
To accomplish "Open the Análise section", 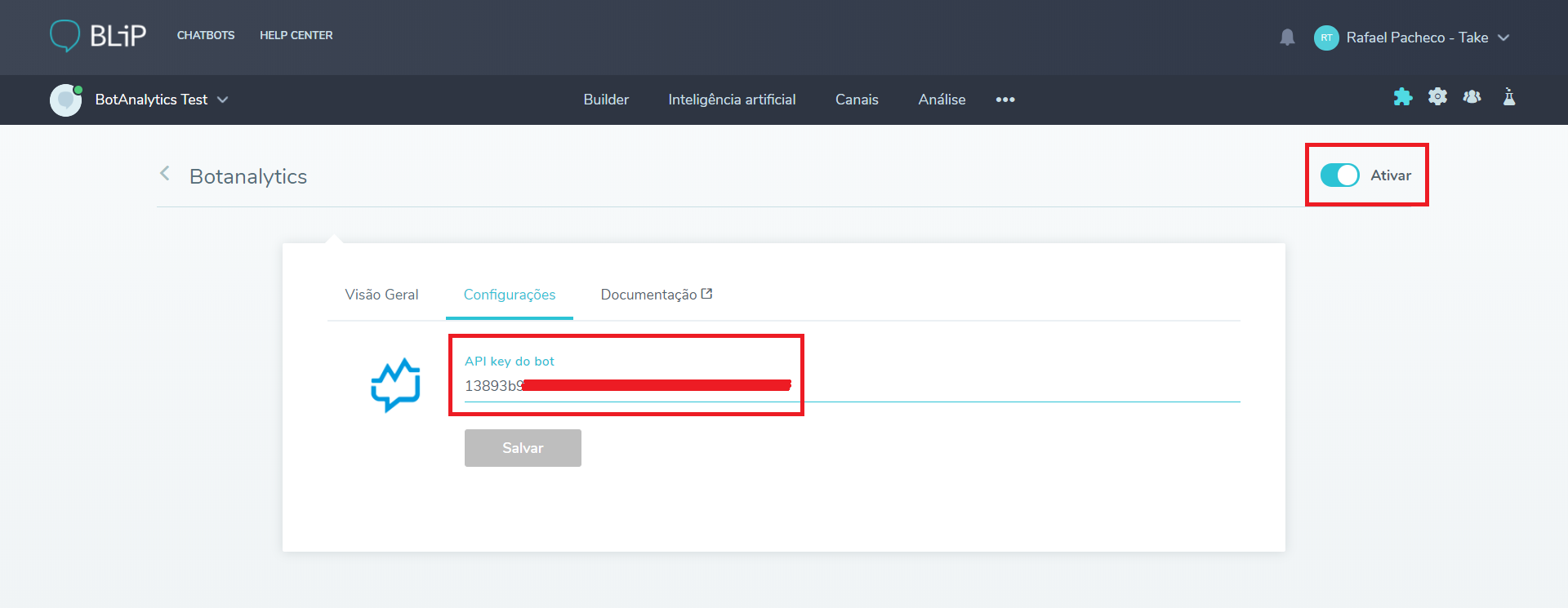I will click(x=942, y=100).
